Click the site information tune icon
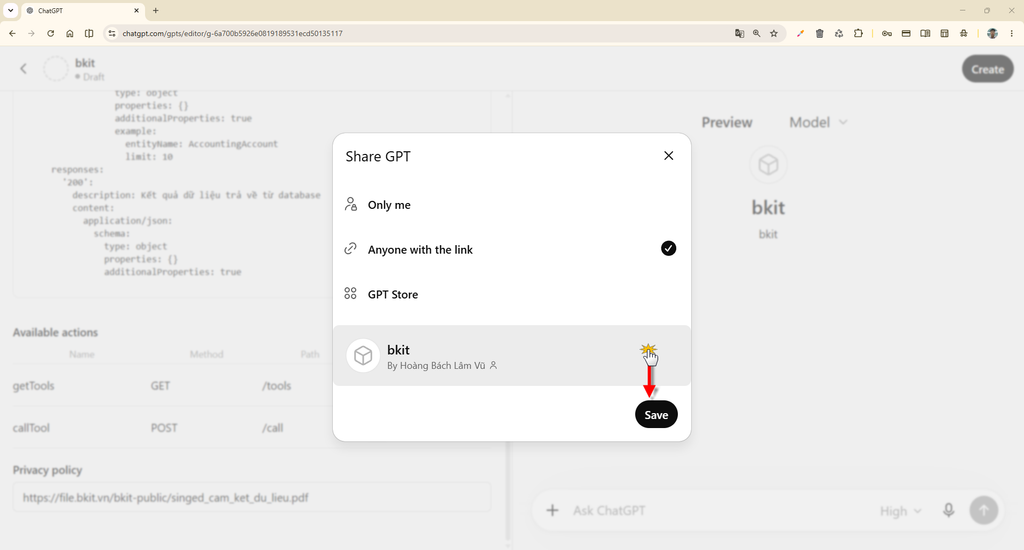This screenshot has height=550, width=1024. point(112,33)
